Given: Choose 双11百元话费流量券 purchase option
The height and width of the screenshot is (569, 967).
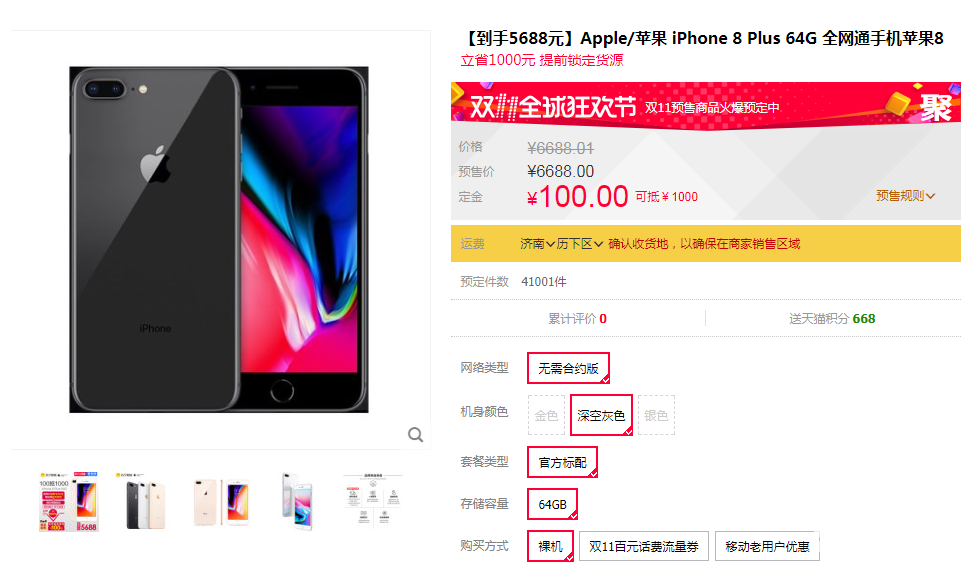Looking at the screenshot, I should point(644,546).
